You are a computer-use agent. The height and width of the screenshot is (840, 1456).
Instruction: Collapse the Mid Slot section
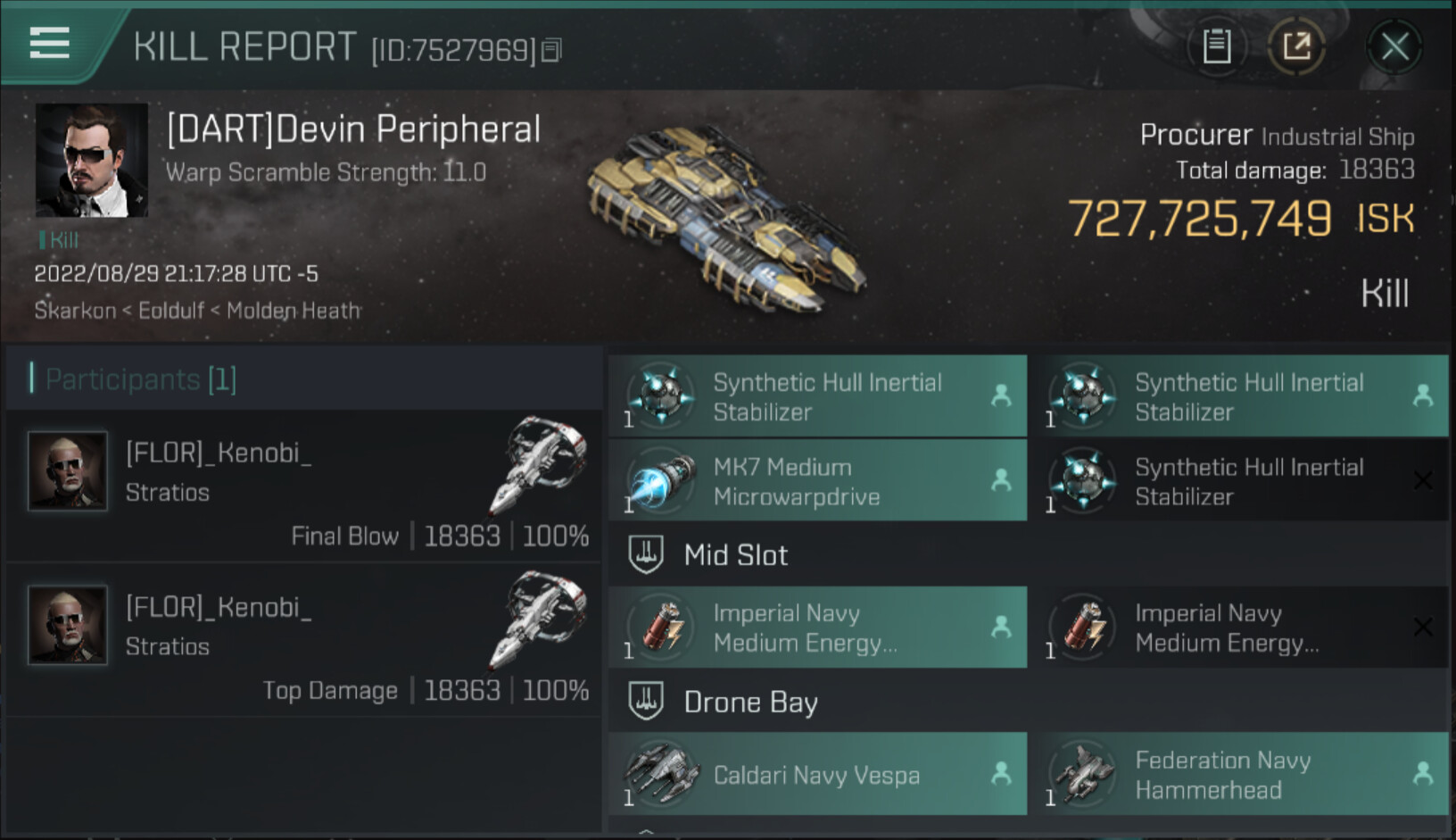tap(646, 555)
